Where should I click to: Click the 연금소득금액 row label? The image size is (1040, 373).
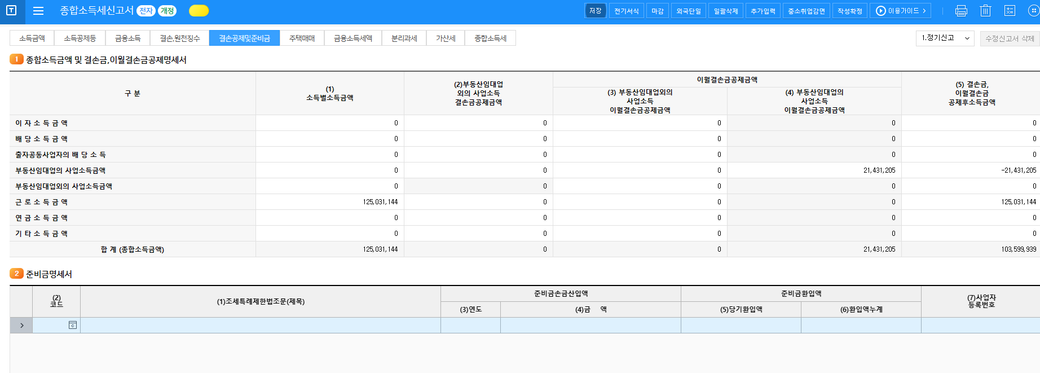(x=41, y=218)
